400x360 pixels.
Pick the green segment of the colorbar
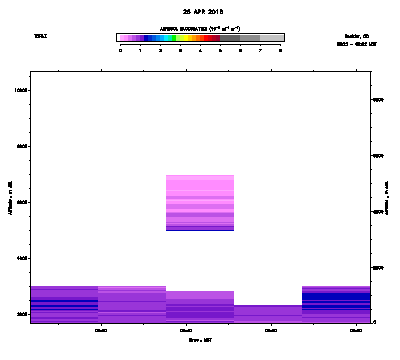click(x=174, y=38)
